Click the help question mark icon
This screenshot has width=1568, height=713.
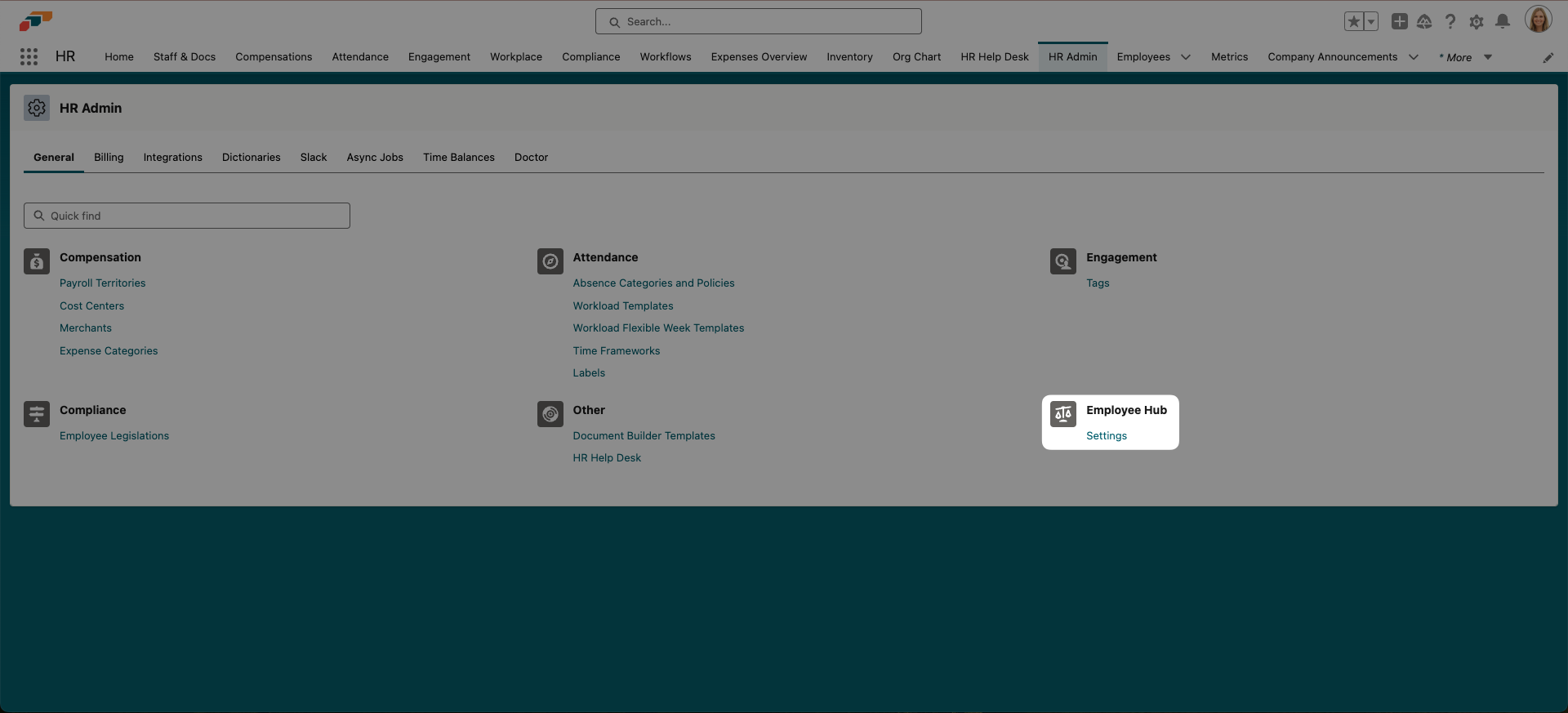(x=1450, y=22)
